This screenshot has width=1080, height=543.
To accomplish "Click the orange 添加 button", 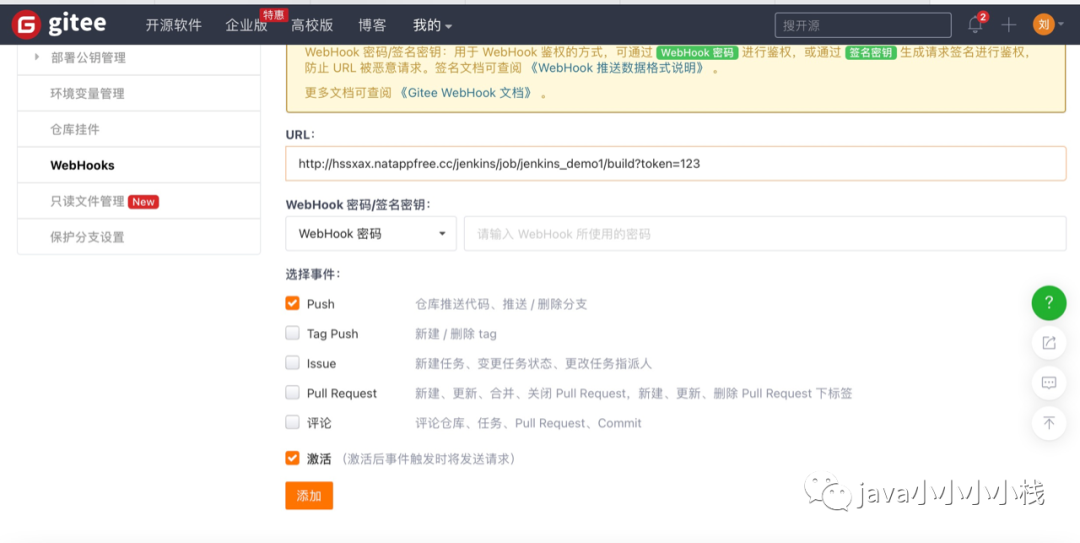I will point(309,495).
